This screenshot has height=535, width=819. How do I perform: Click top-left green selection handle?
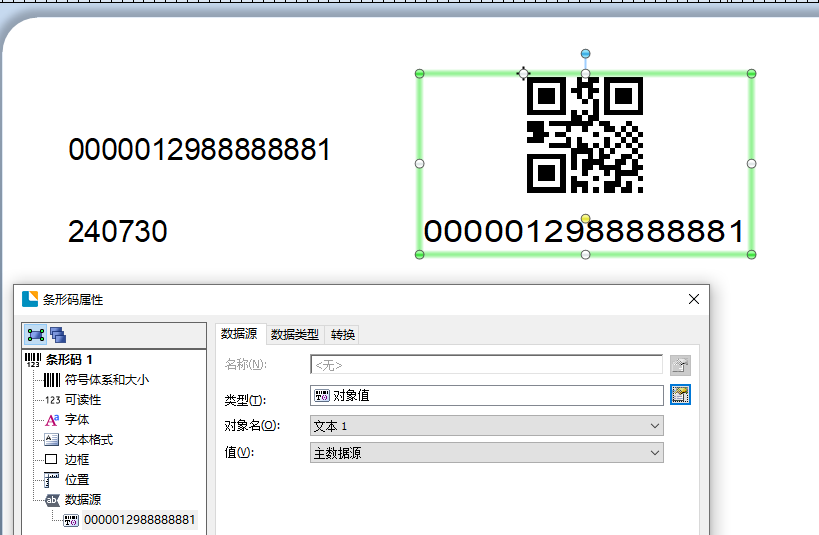[x=419, y=74]
